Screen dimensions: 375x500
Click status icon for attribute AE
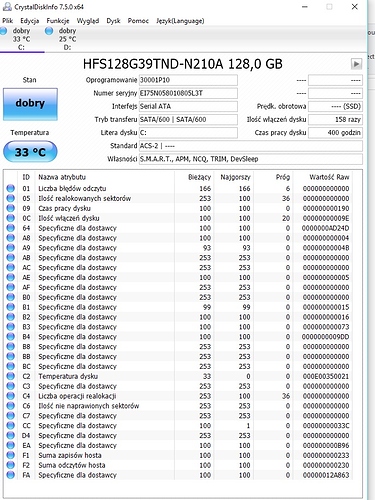11,277
